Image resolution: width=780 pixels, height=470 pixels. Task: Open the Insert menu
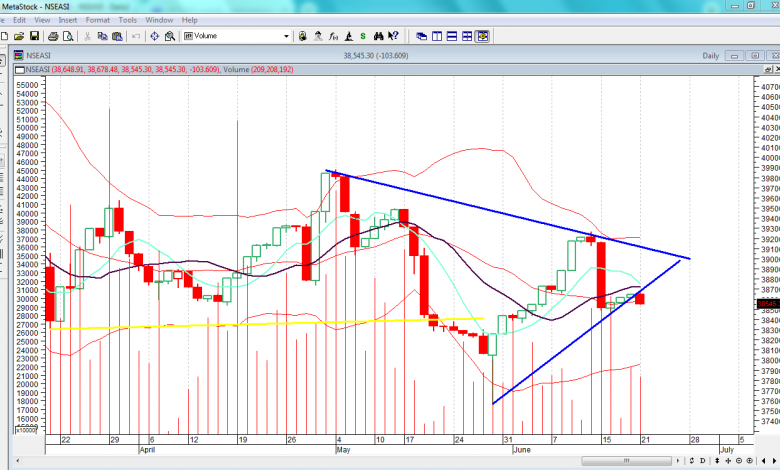point(68,19)
